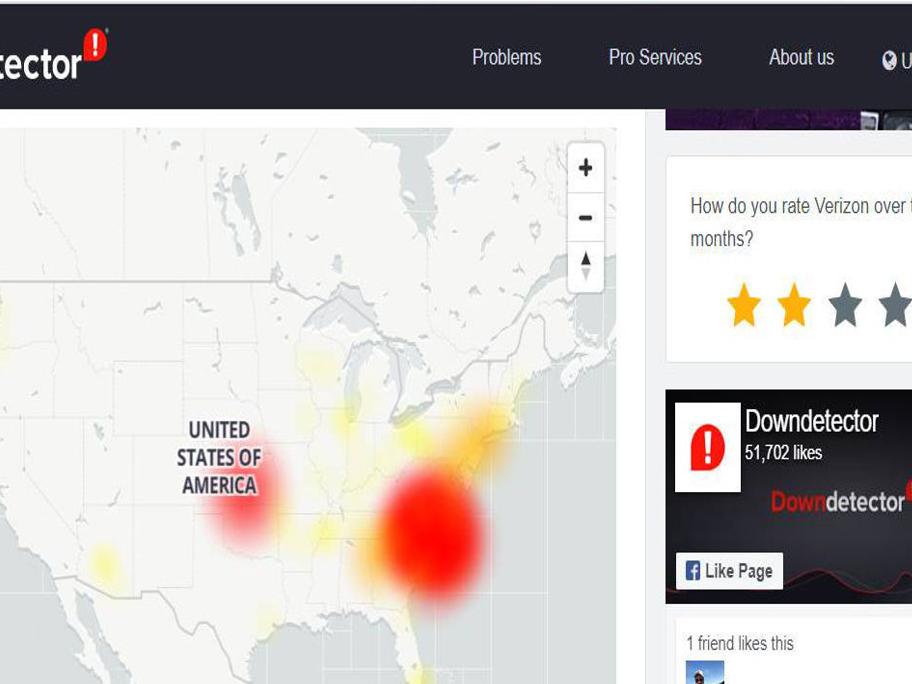The height and width of the screenshot is (684, 912).
Task: Rate Verizon three stars
Action: tap(845, 305)
